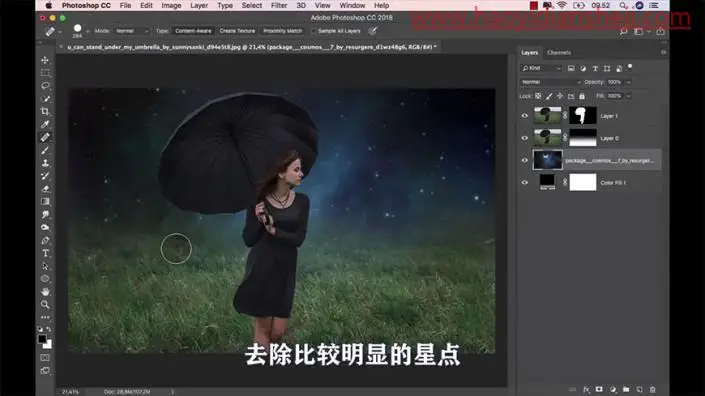Enable Sample All Layers checkbox
Image resolution: width=705 pixels, height=396 pixels.
(x=313, y=31)
